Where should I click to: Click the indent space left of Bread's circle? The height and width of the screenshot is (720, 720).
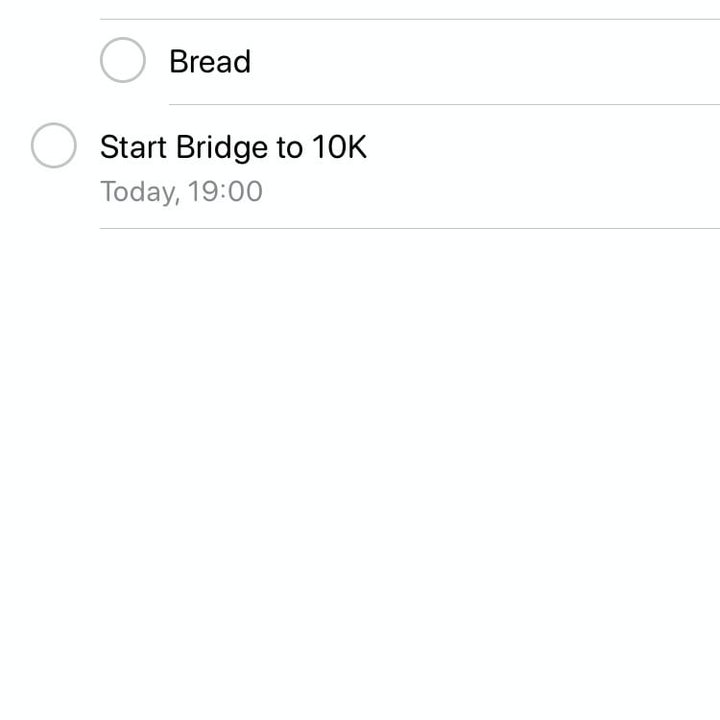tap(50, 62)
